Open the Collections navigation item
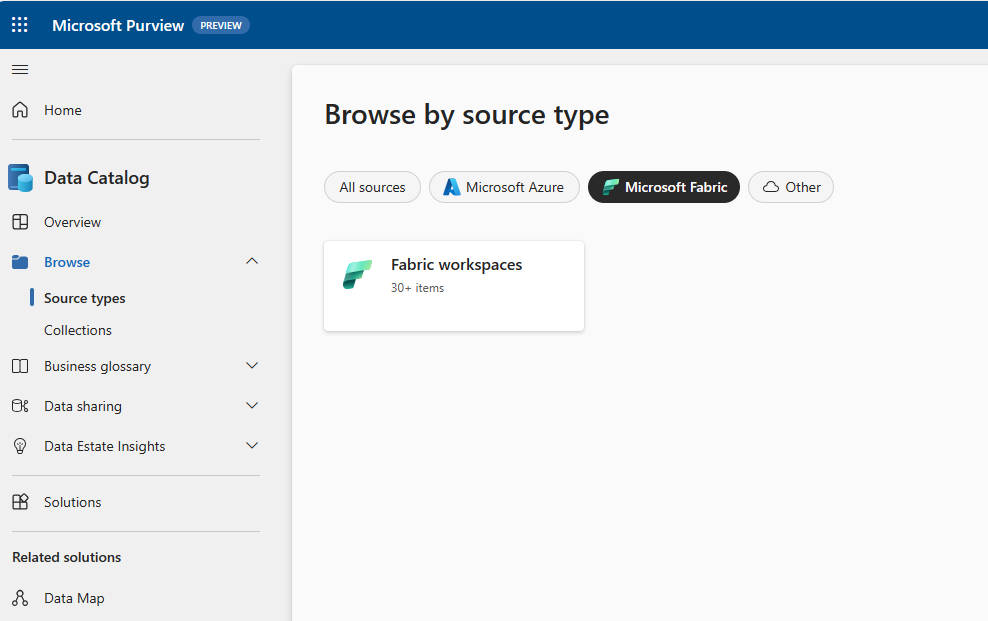This screenshot has height=621, width=988. tap(78, 330)
